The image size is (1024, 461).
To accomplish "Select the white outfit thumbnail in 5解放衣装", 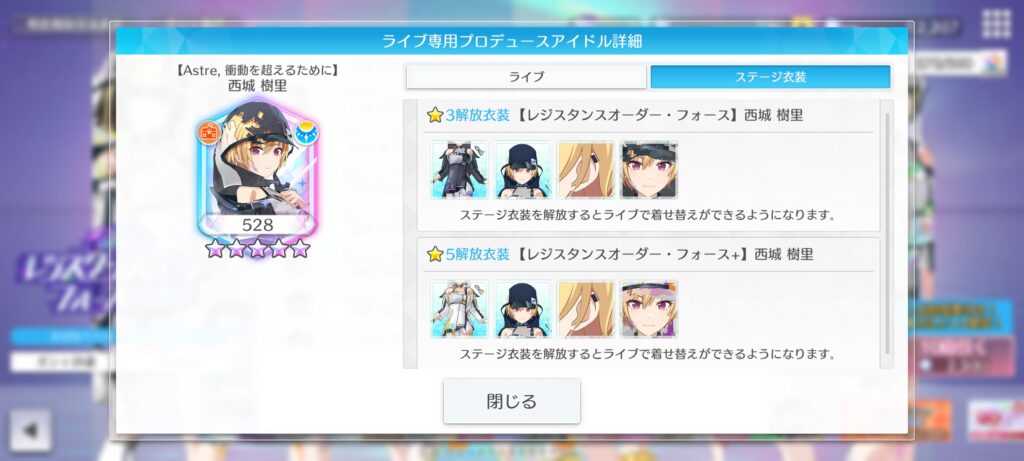I will [x=459, y=309].
